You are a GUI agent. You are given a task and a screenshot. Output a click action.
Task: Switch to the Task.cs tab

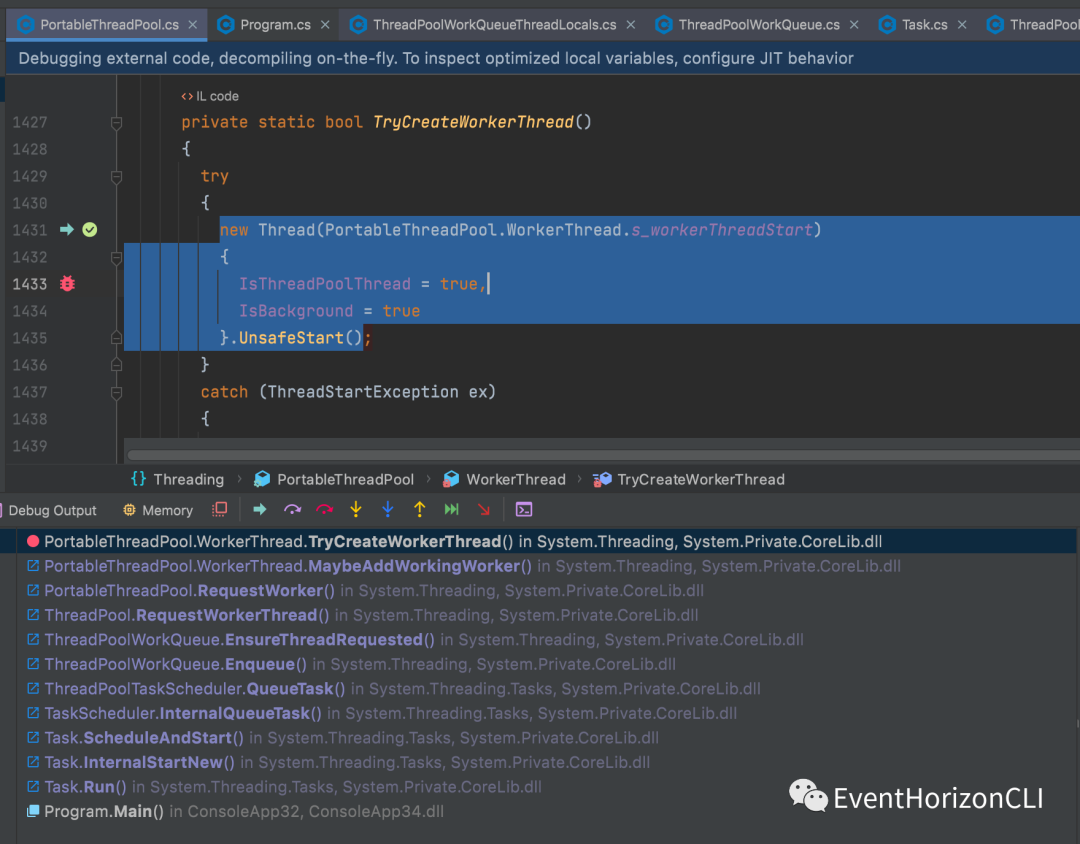[924, 25]
